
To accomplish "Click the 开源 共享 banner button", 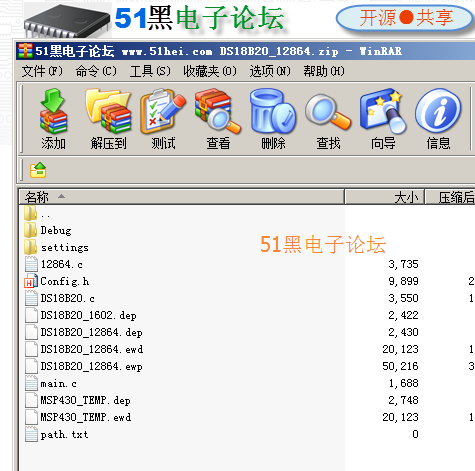I will (x=405, y=17).
